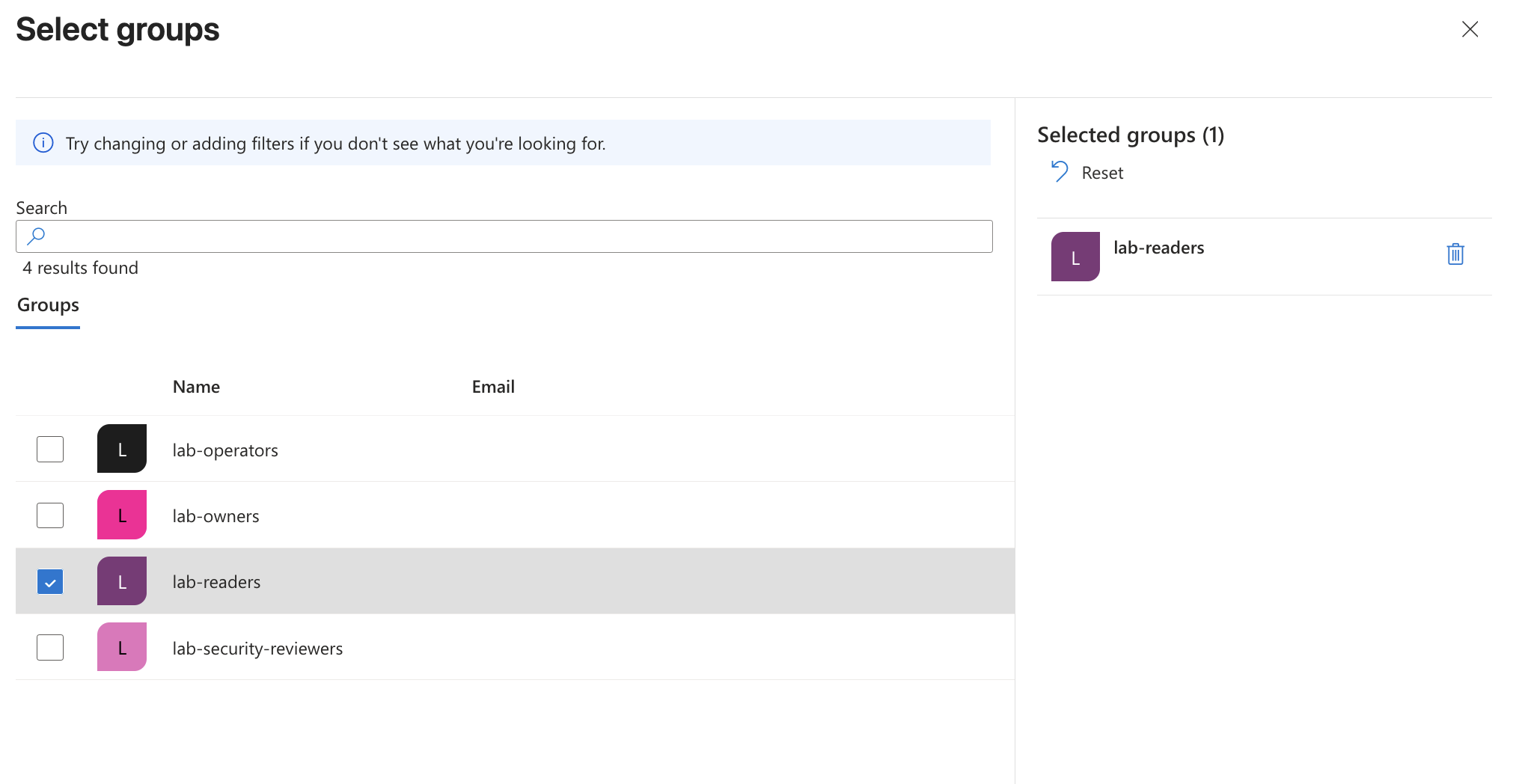The image size is (1519, 784).
Task: Close the Select groups dialog
Action: [1470, 29]
